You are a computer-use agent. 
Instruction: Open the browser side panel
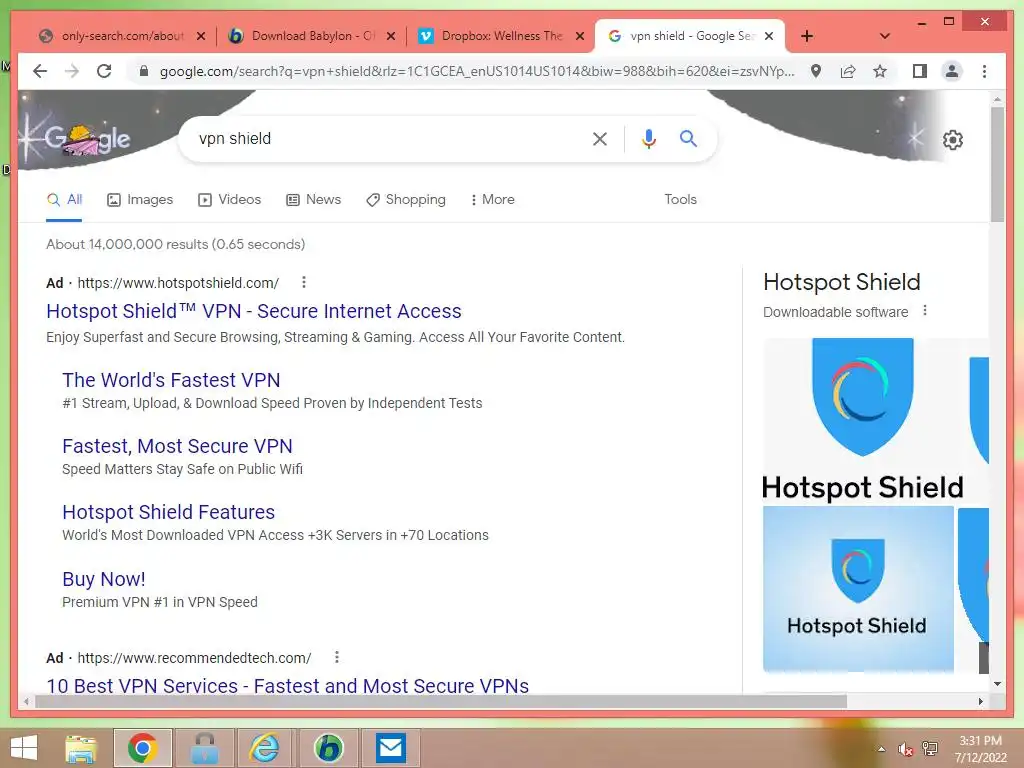(920, 71)
